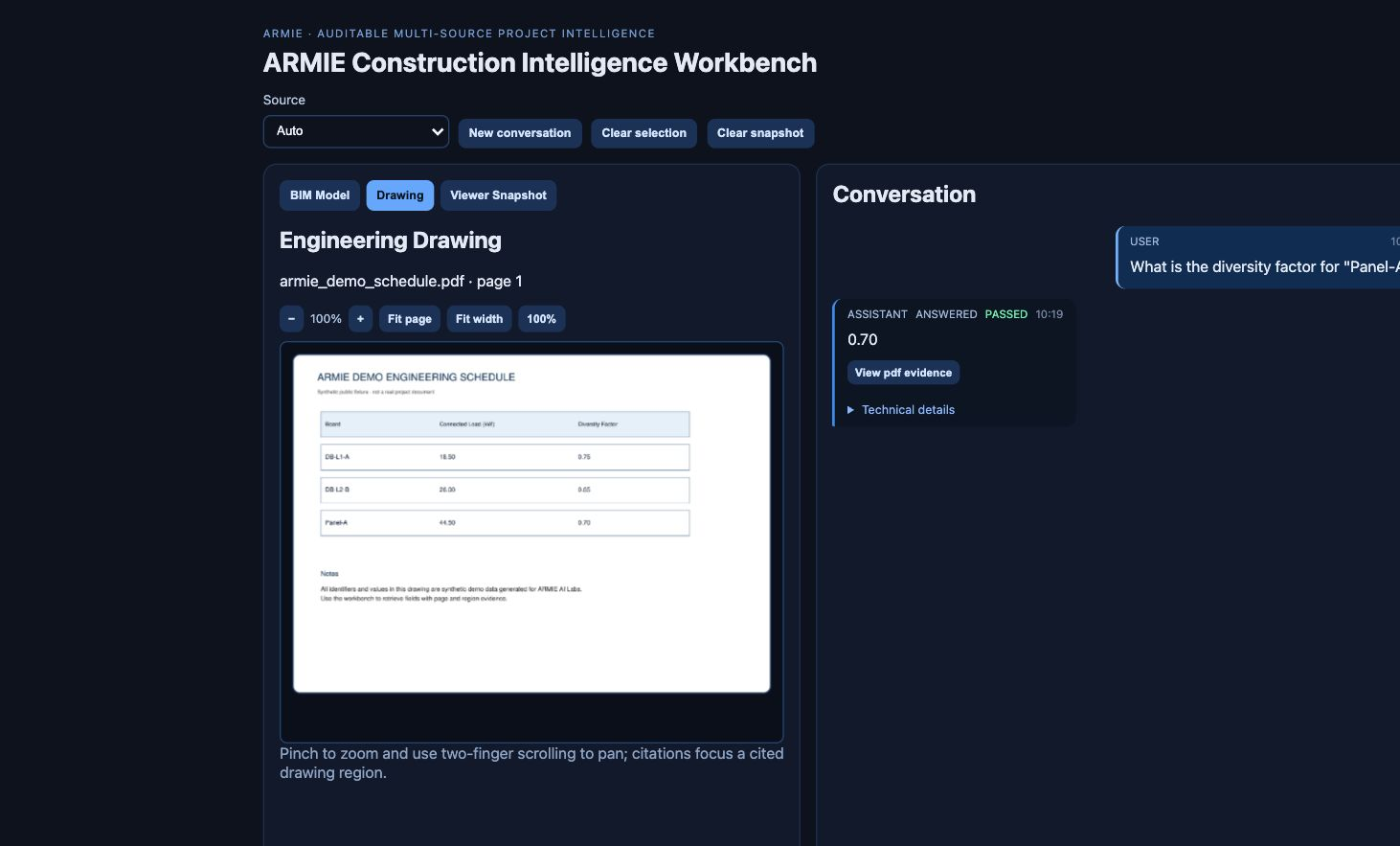This screenshot has width=1400, height=846.
Task: Expand the Technical details section
Action: (x=901, y=410)
